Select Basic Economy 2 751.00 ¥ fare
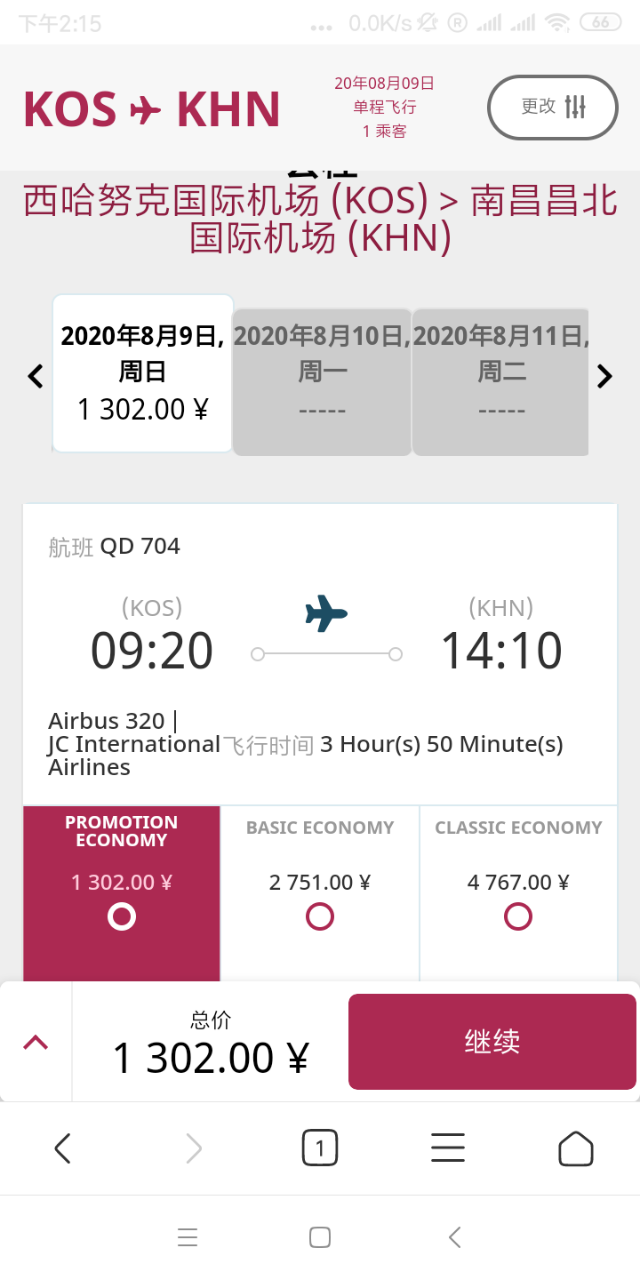 point(320,893)
